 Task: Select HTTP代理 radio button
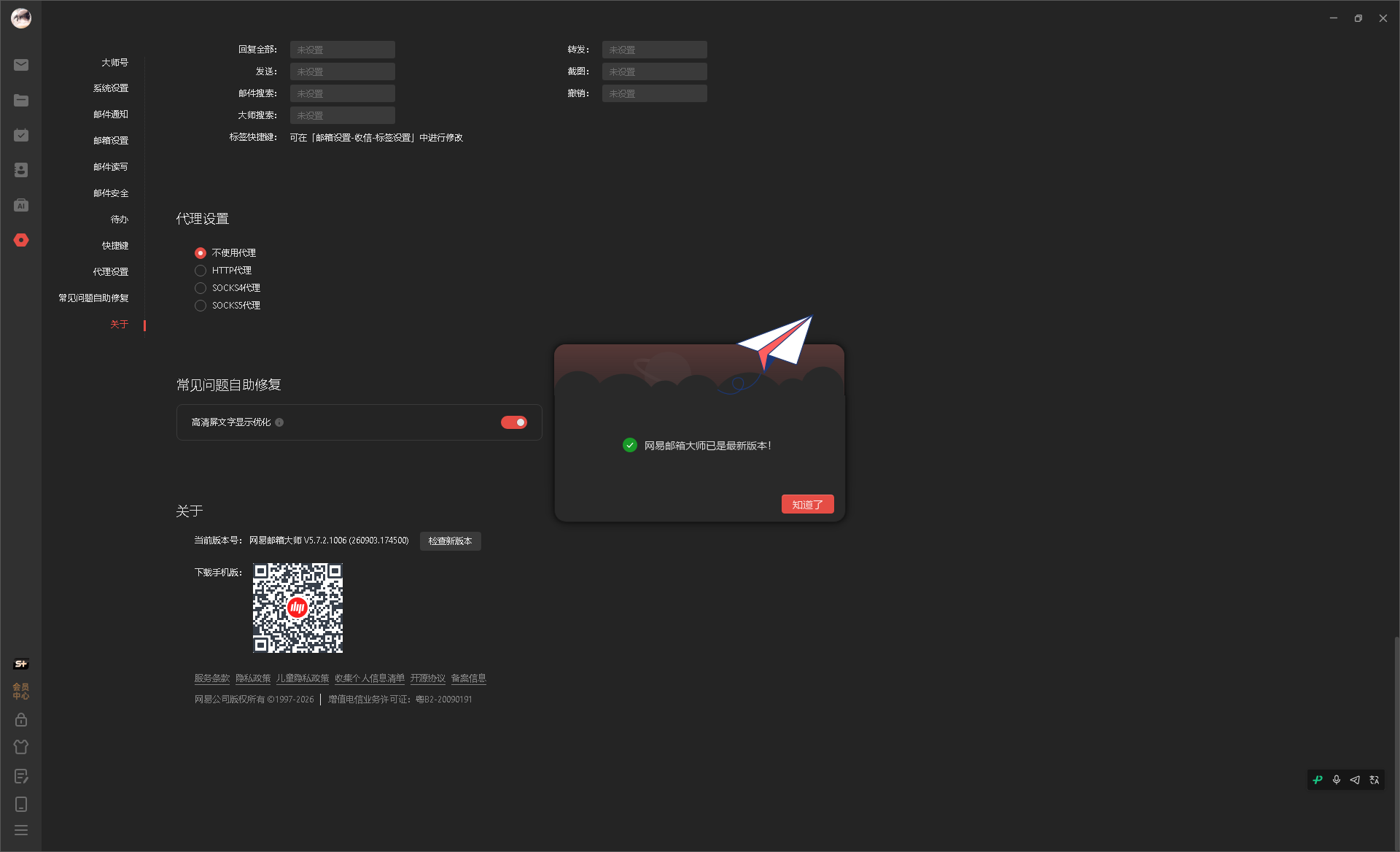point(201,271)
